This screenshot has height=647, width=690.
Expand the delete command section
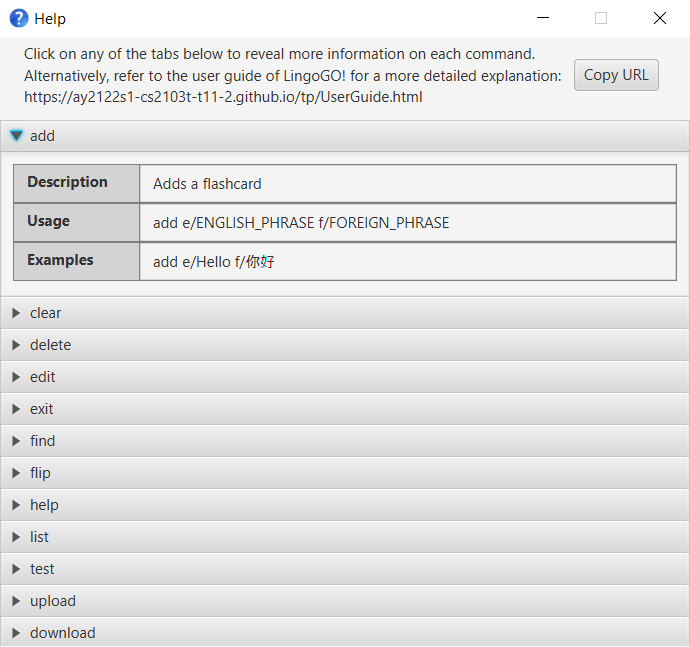tap(50, 345)
